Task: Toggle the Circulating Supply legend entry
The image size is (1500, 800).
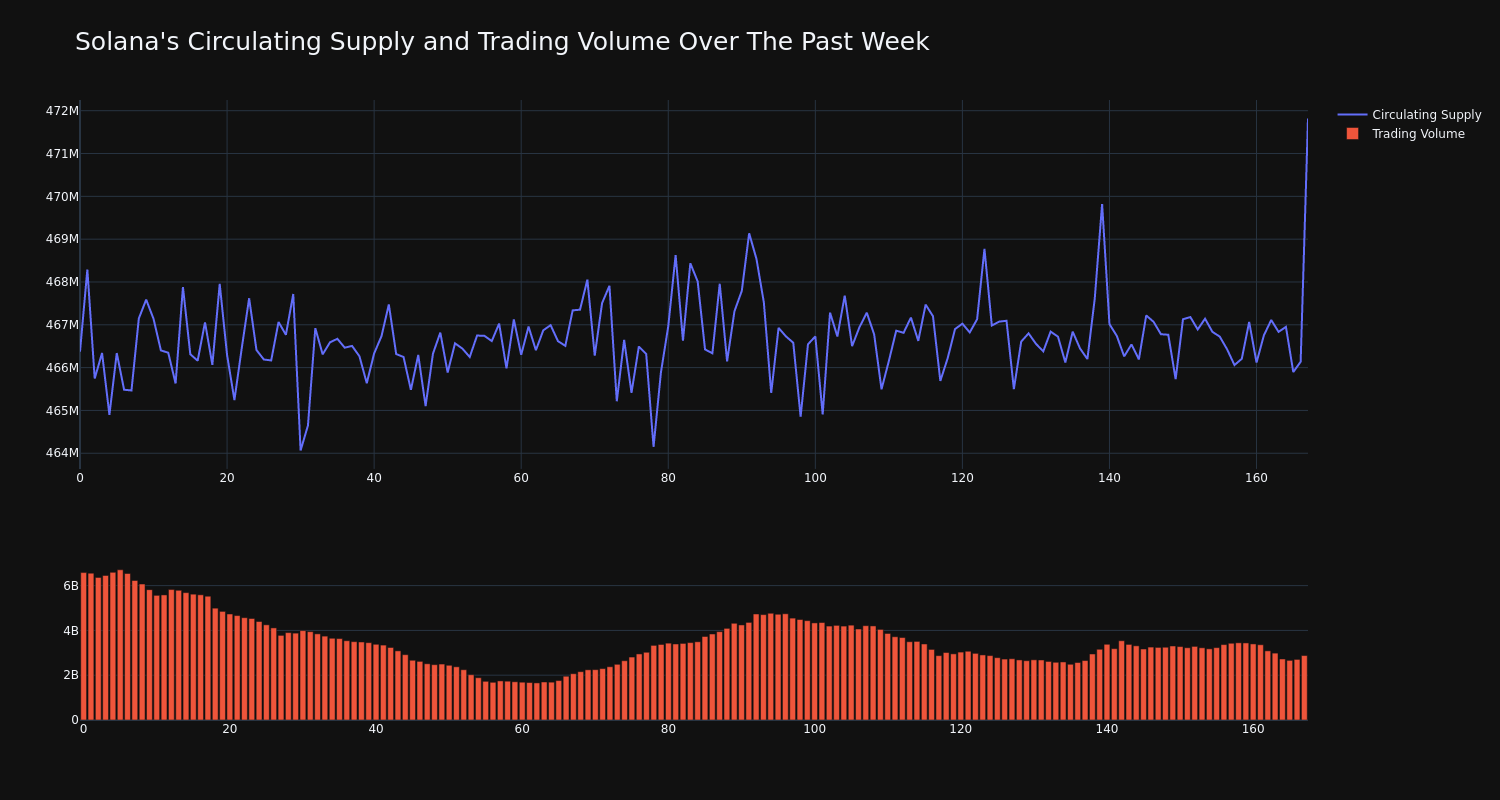Action: [1409, 115]
